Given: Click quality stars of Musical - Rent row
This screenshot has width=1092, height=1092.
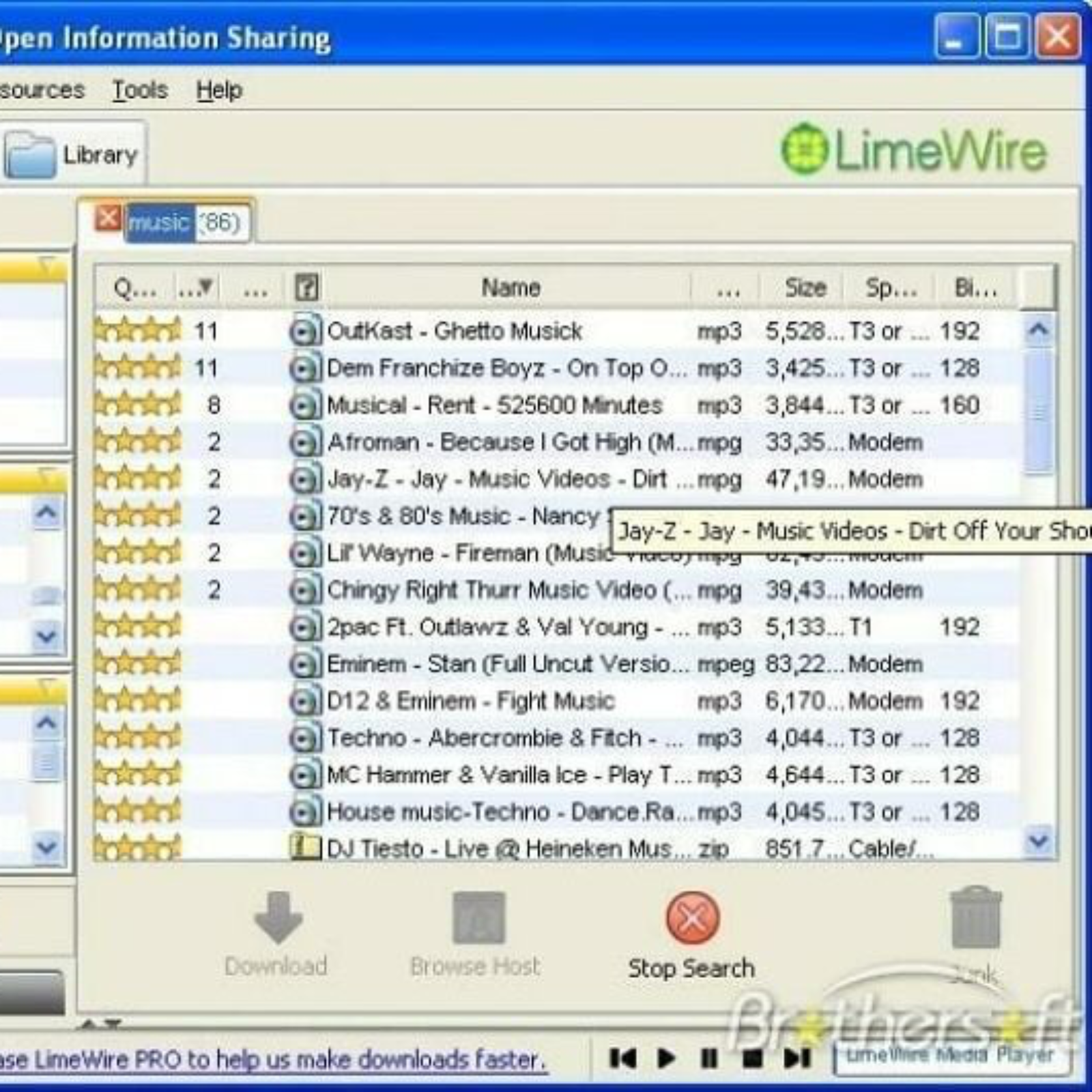Looking at the screenshot, I should 138,404.
